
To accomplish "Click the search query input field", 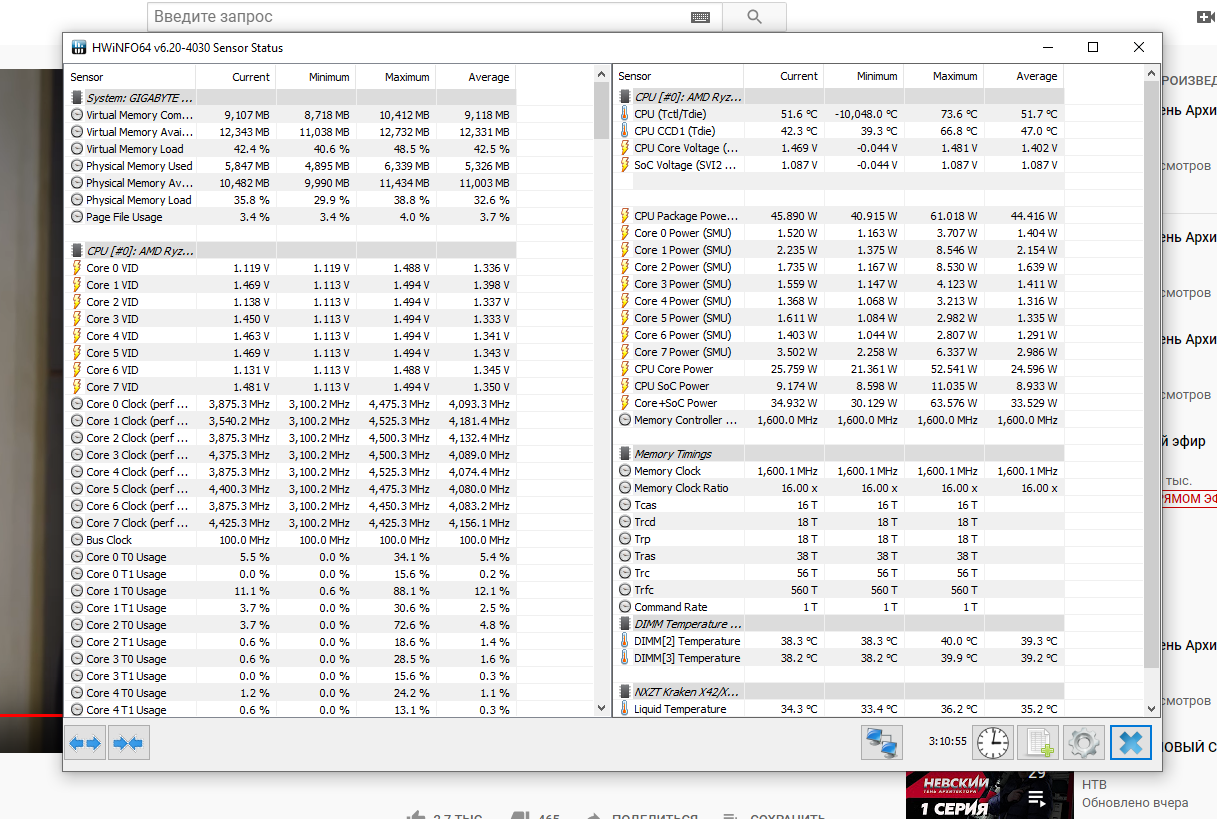I will (420, 17).
